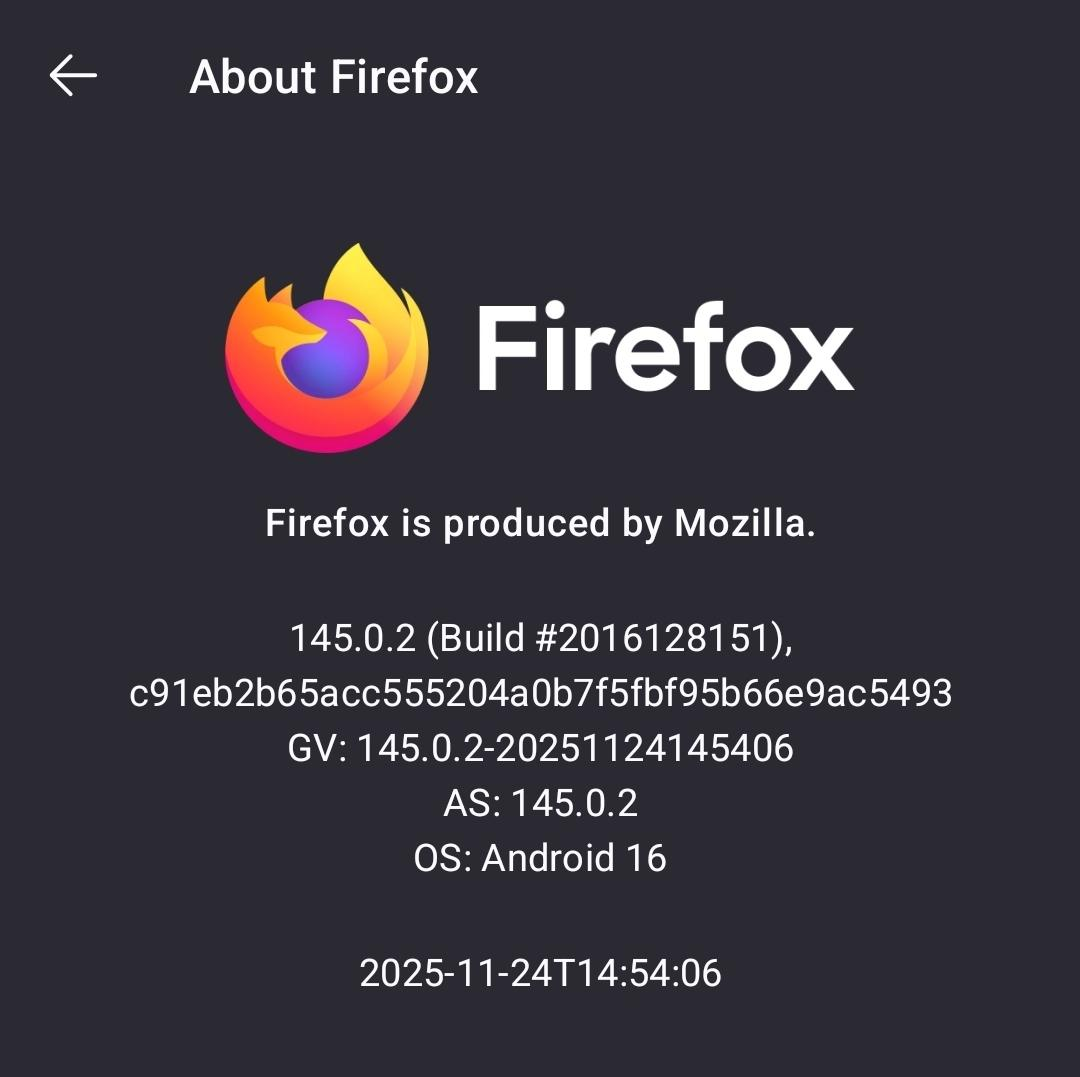This screenshot has height=1077, width=1080.
Task: Tap the OS: Android 16 line
Action: coord(541,858)
